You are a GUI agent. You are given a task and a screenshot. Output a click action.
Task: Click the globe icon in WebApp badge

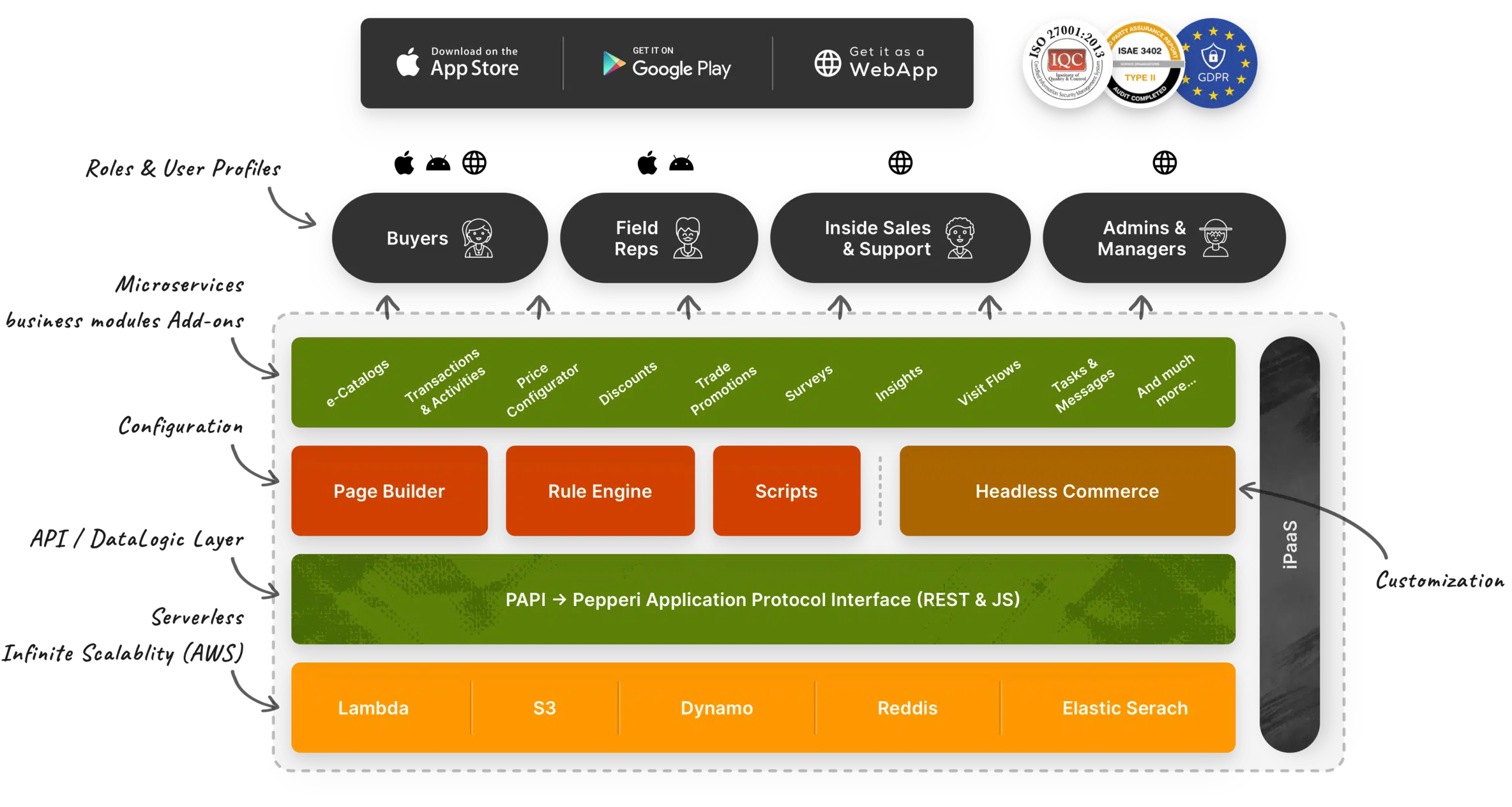click(x=828, y=63)
